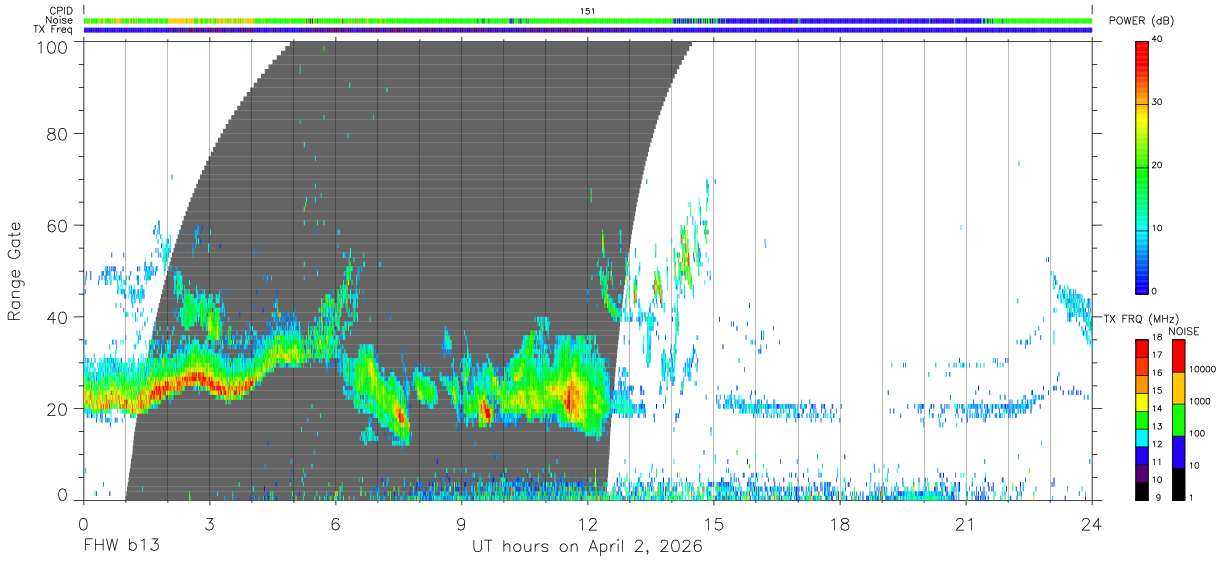
Task: Click the TX Freq label at top left
Action: (x=52, y=29)
